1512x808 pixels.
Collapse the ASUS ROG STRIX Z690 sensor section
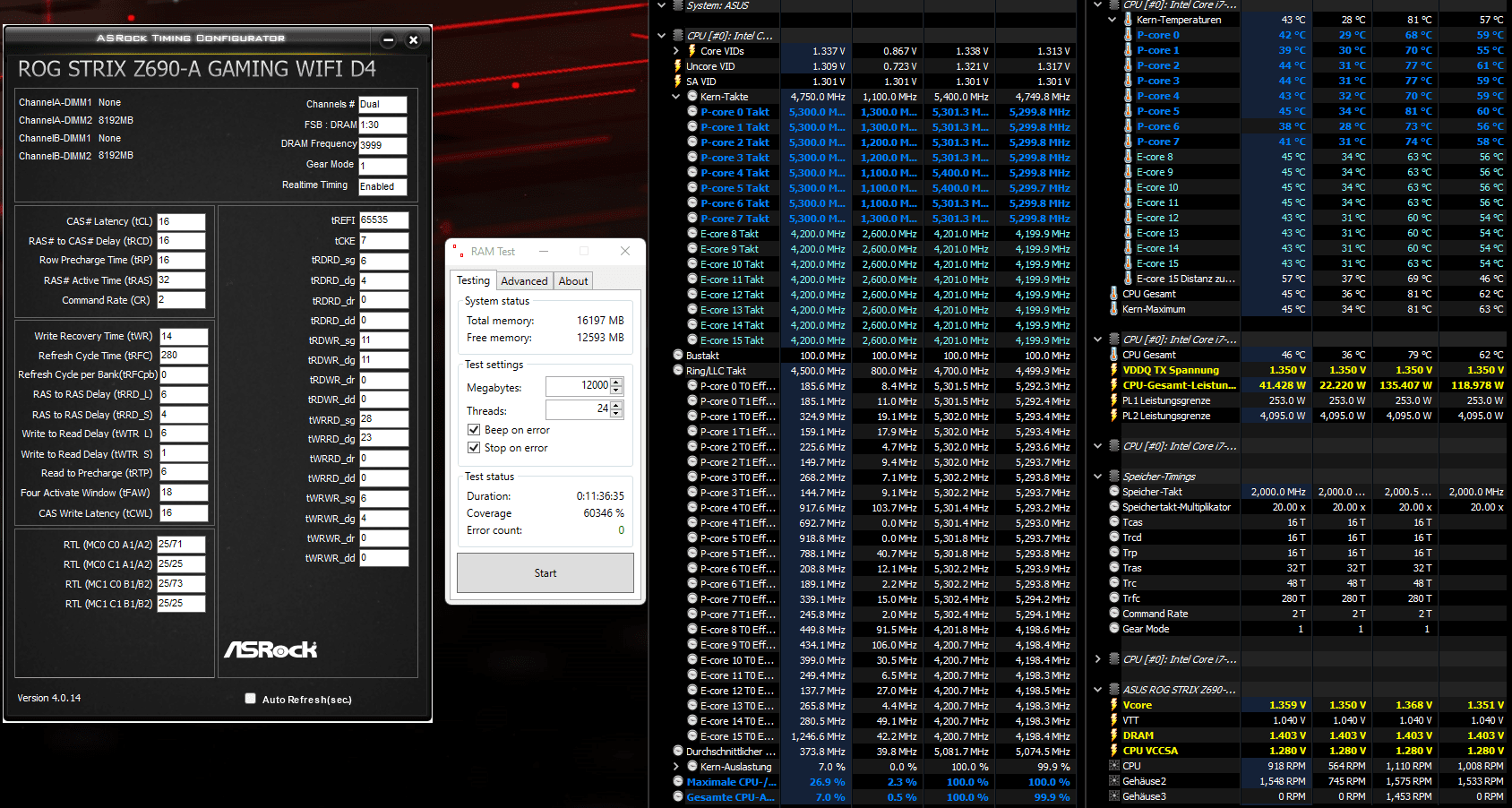tap(1098, 690)
